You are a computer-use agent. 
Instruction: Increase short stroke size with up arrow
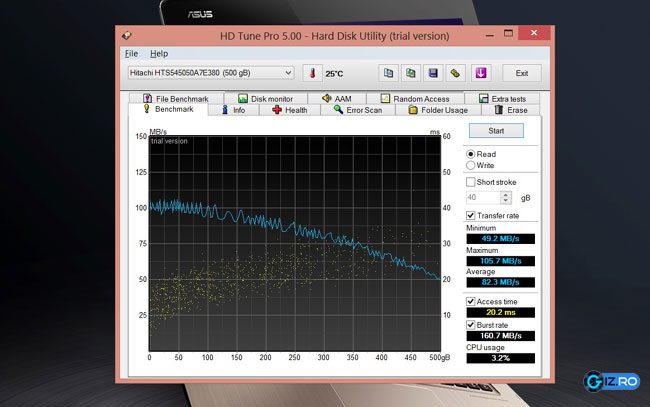(506, 194)
